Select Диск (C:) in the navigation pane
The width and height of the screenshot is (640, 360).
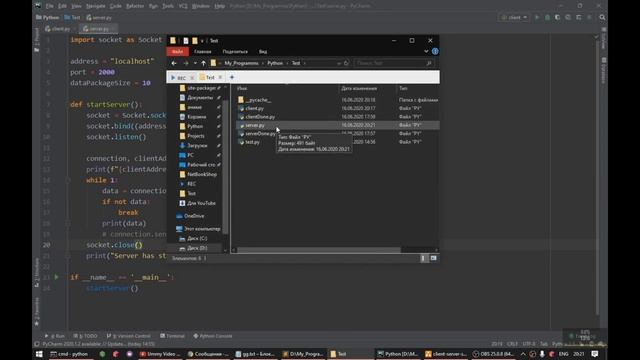pyautogui.click(x=197, y=239)
